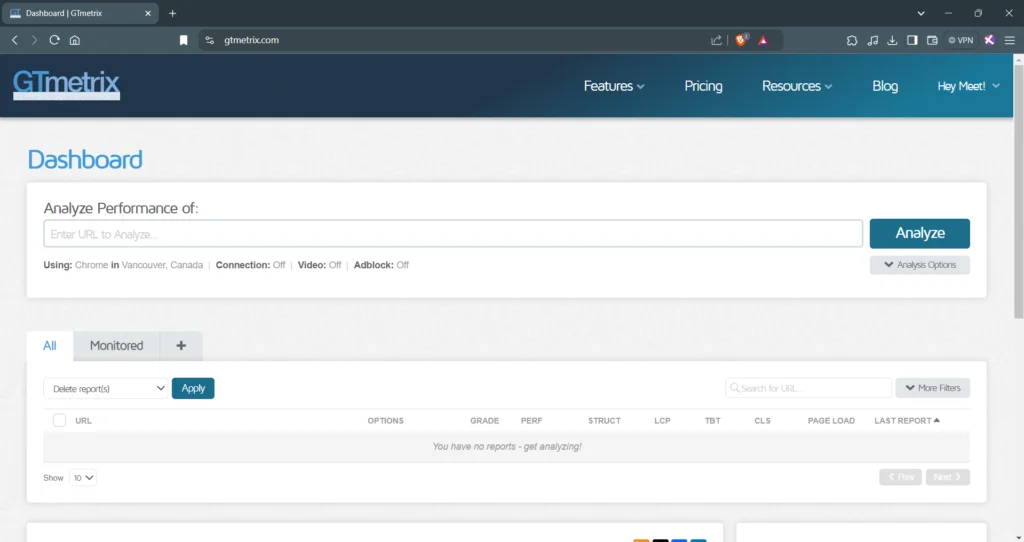Open the Hey Meet! account menu
1024x542 pixels.
968,86
